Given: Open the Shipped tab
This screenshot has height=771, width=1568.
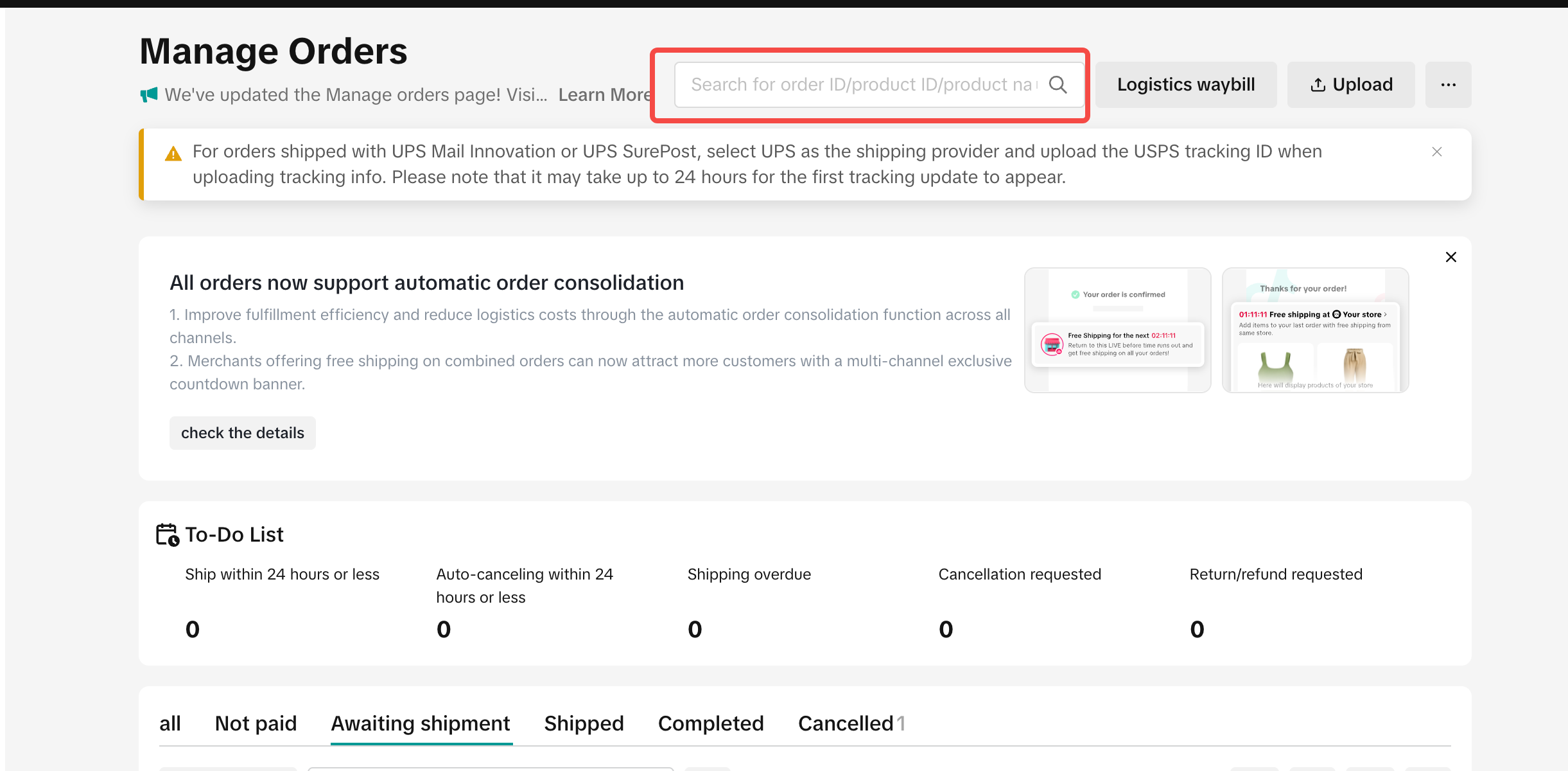Looking at the screenshot, I should point(584,723).
